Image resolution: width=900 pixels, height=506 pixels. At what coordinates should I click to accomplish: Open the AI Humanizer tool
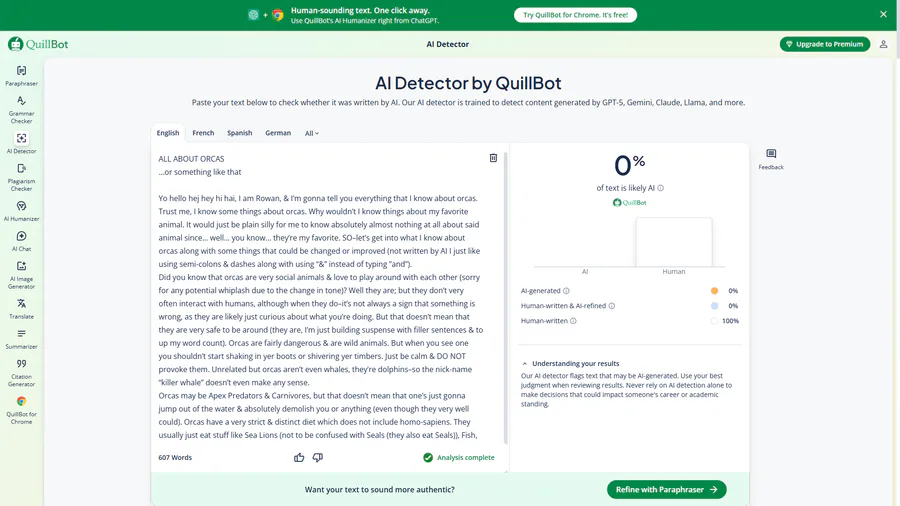[x=21, y=211]
